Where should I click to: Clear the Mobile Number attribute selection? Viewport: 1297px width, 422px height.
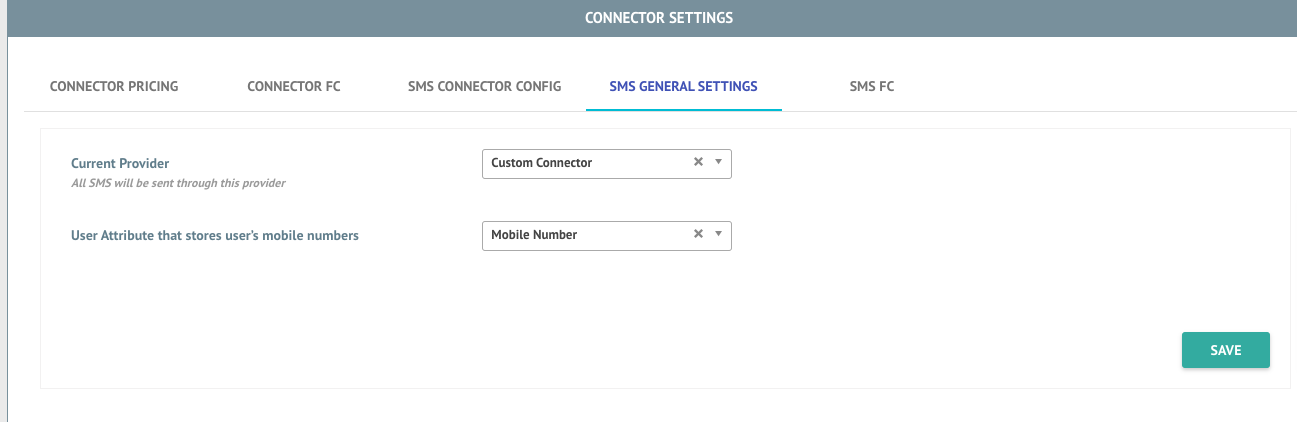click(x=698, y=234)
